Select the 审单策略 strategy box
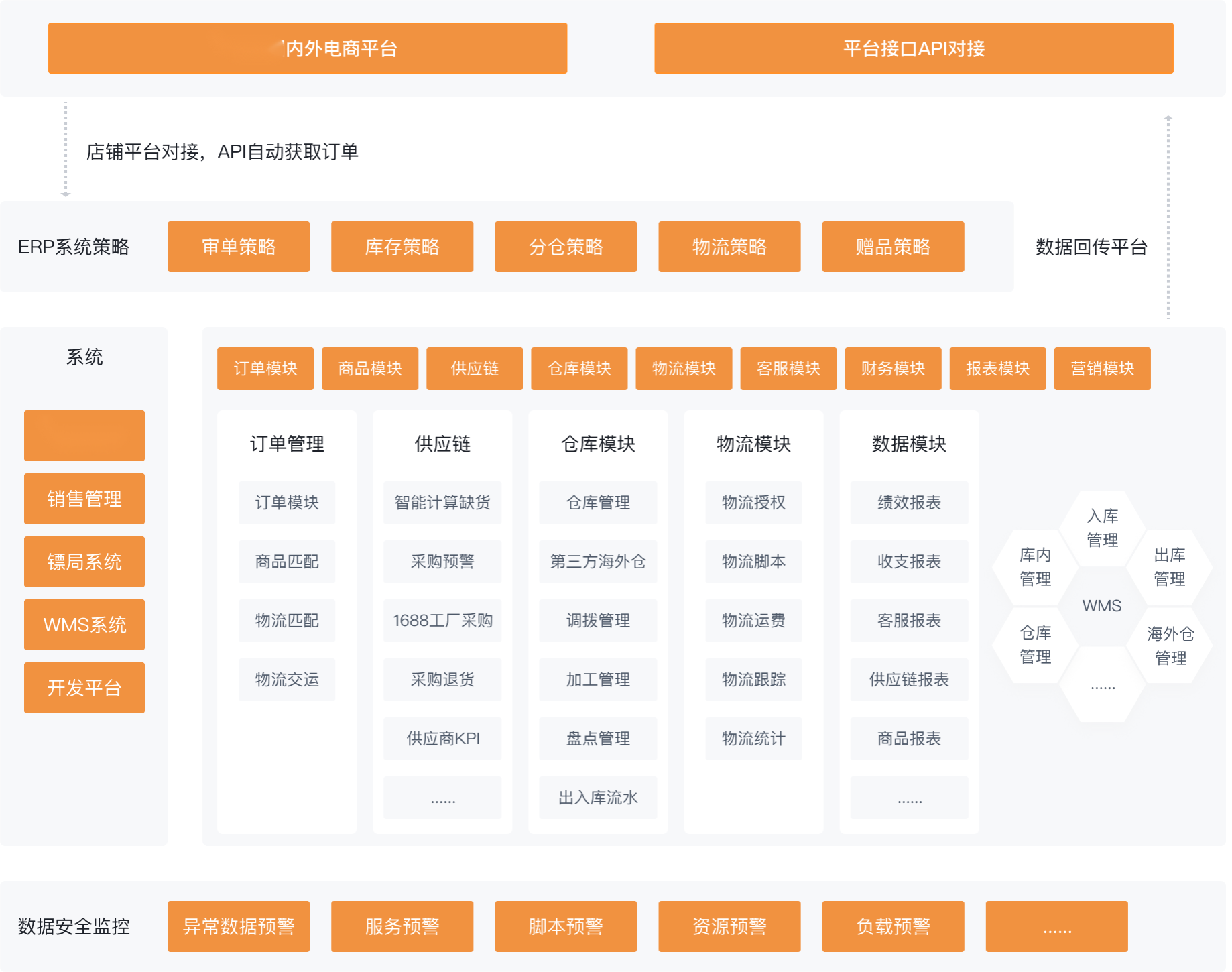Viewport: 1232px width, 972px height. point(239,247)
